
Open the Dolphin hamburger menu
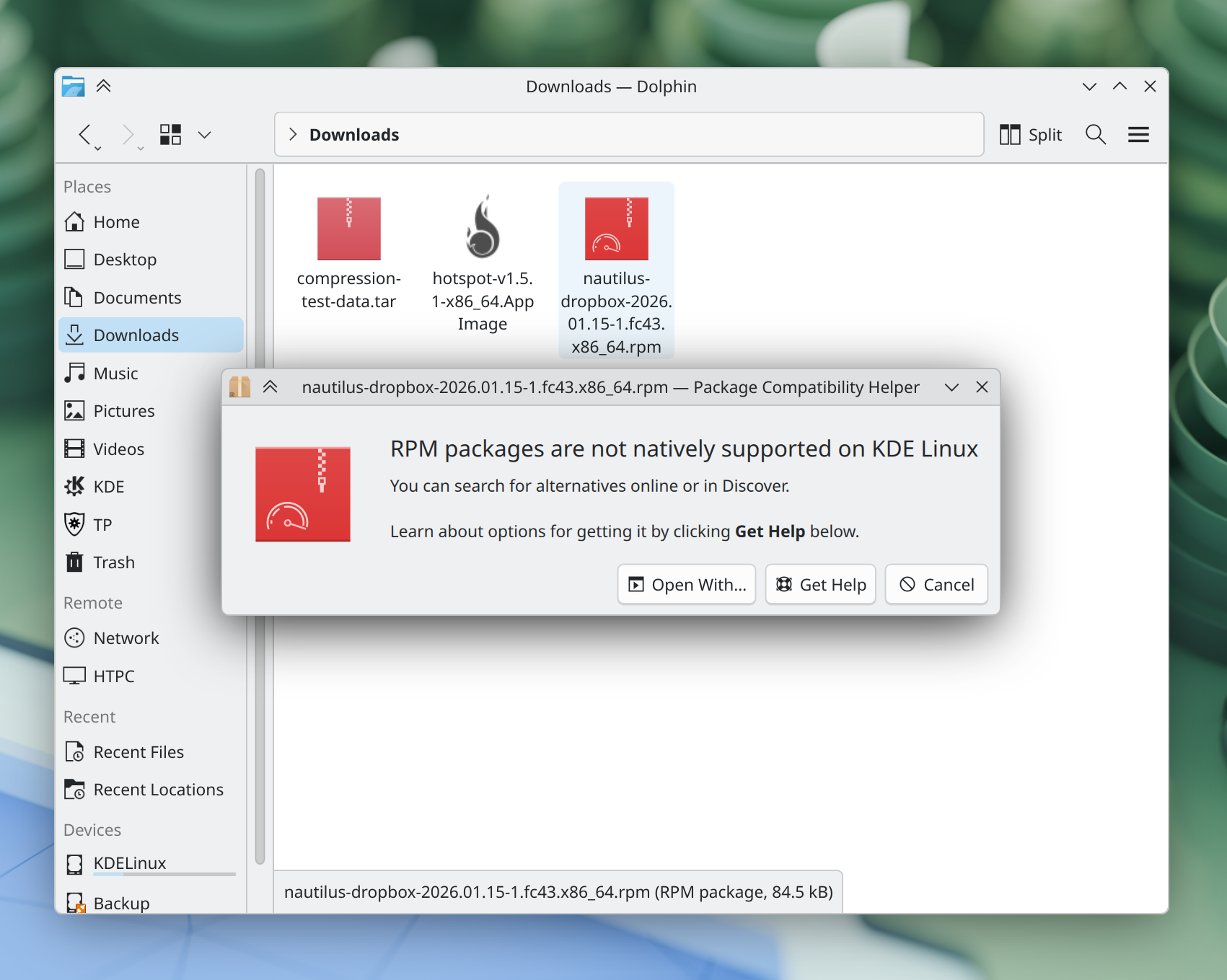point(1138,134)
